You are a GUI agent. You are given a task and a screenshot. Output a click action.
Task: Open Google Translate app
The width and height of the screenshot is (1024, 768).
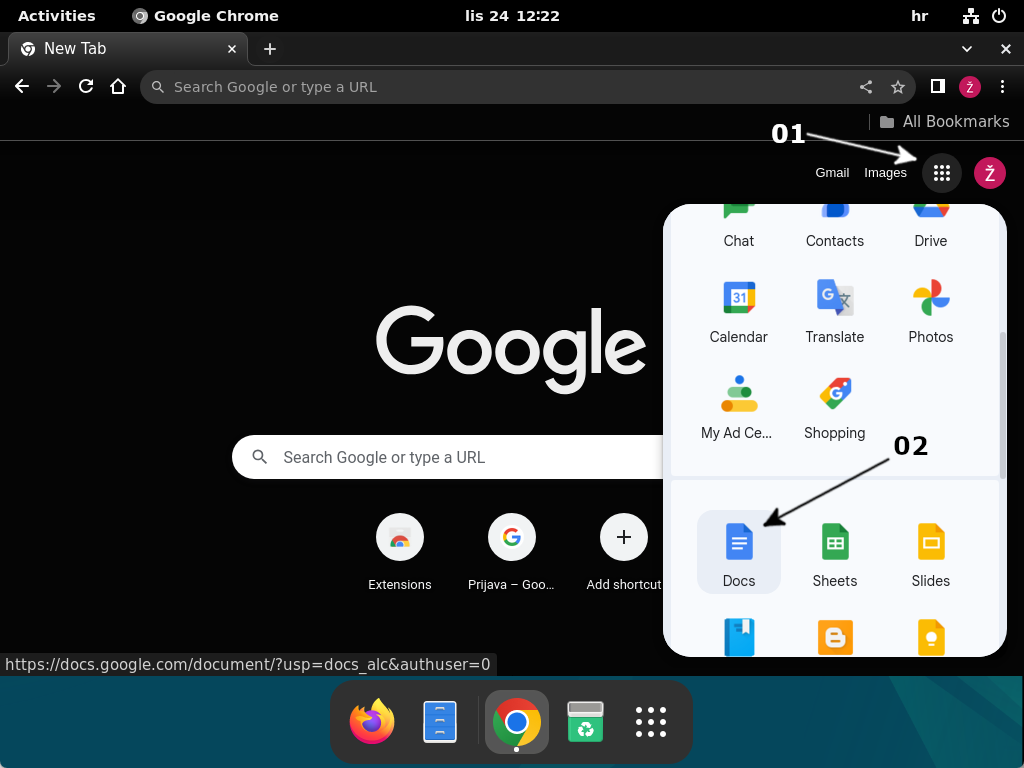coord(835,311)
